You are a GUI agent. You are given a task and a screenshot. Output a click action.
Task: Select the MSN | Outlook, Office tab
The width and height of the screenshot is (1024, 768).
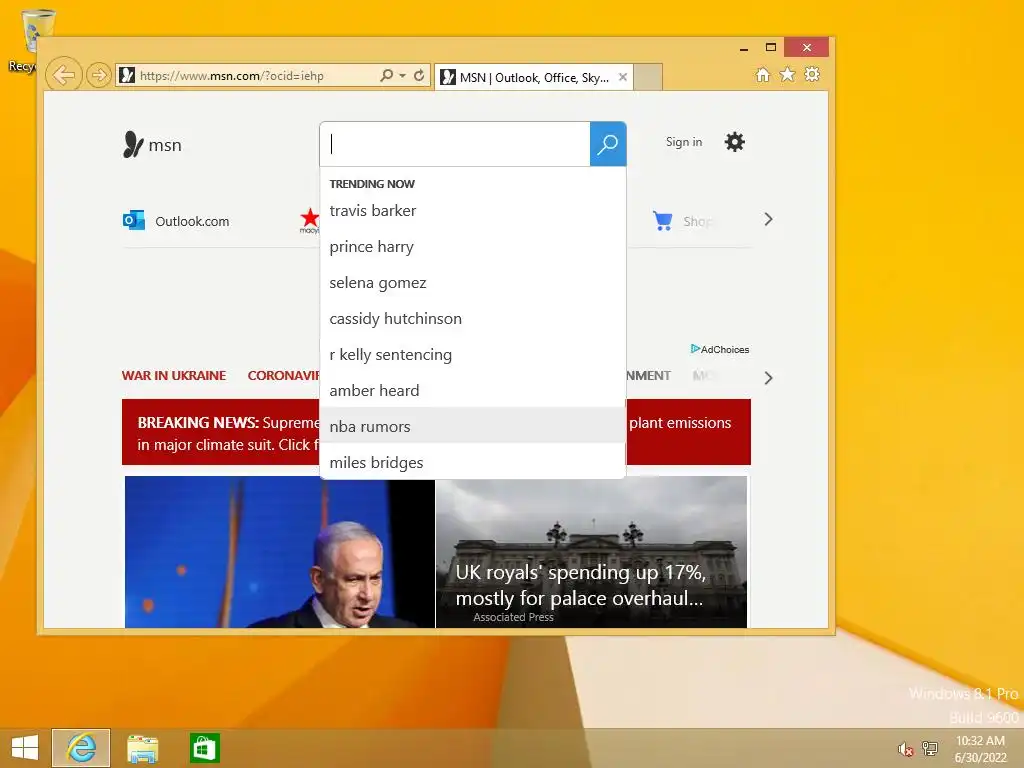pyautogui.click(x=534, y=78)
